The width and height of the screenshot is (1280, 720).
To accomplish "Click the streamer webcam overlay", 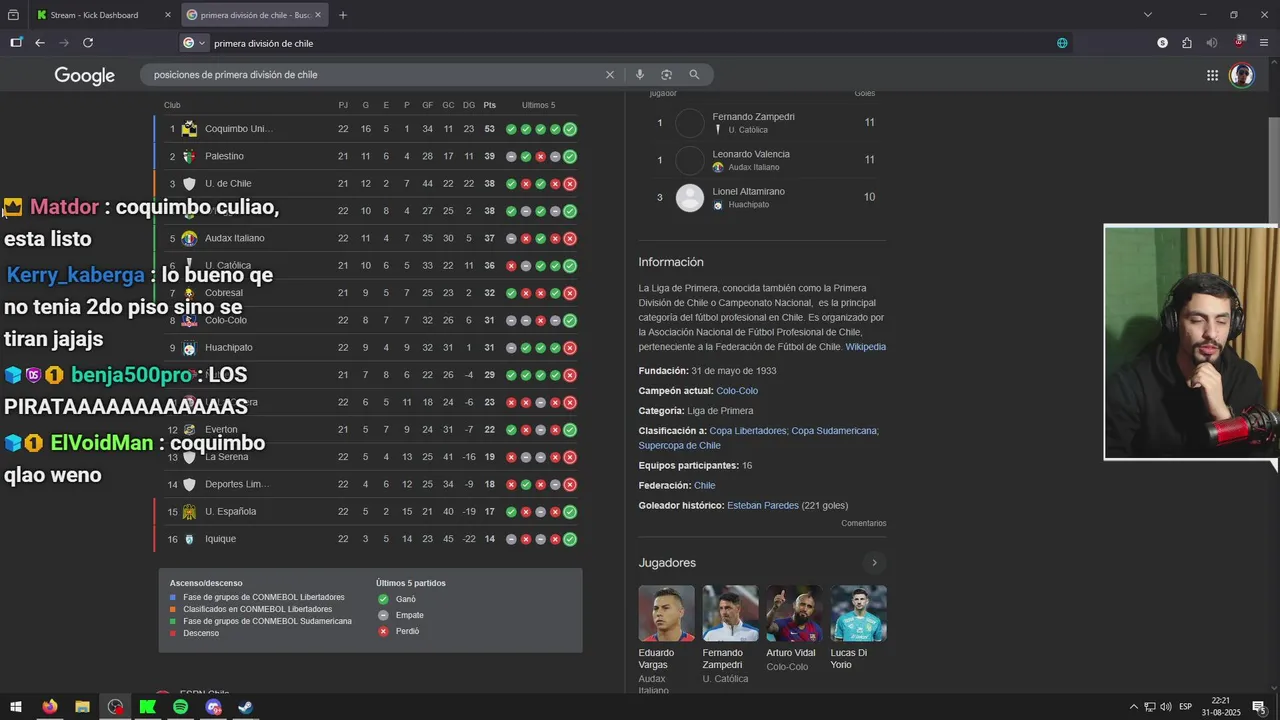I will (x=1191, y=342).
